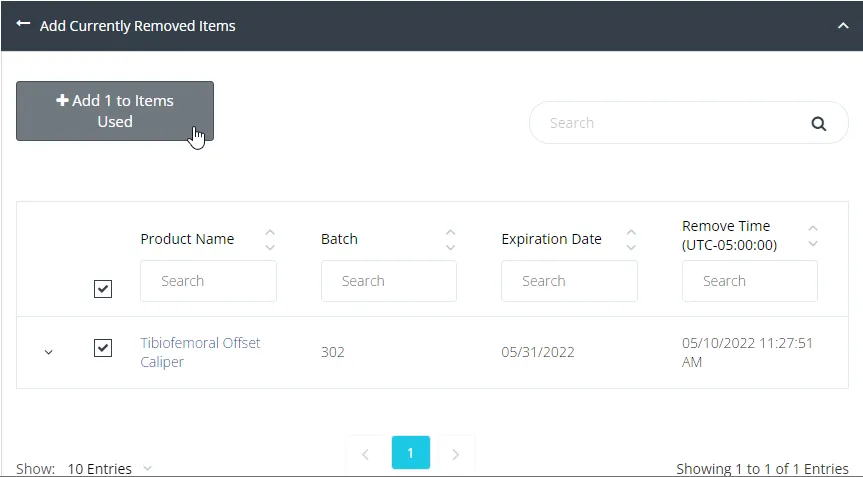Sort by Product Name column arrows
Image resolution: width=863 pixels, height=477 pixels.
[x=270, y=240]
